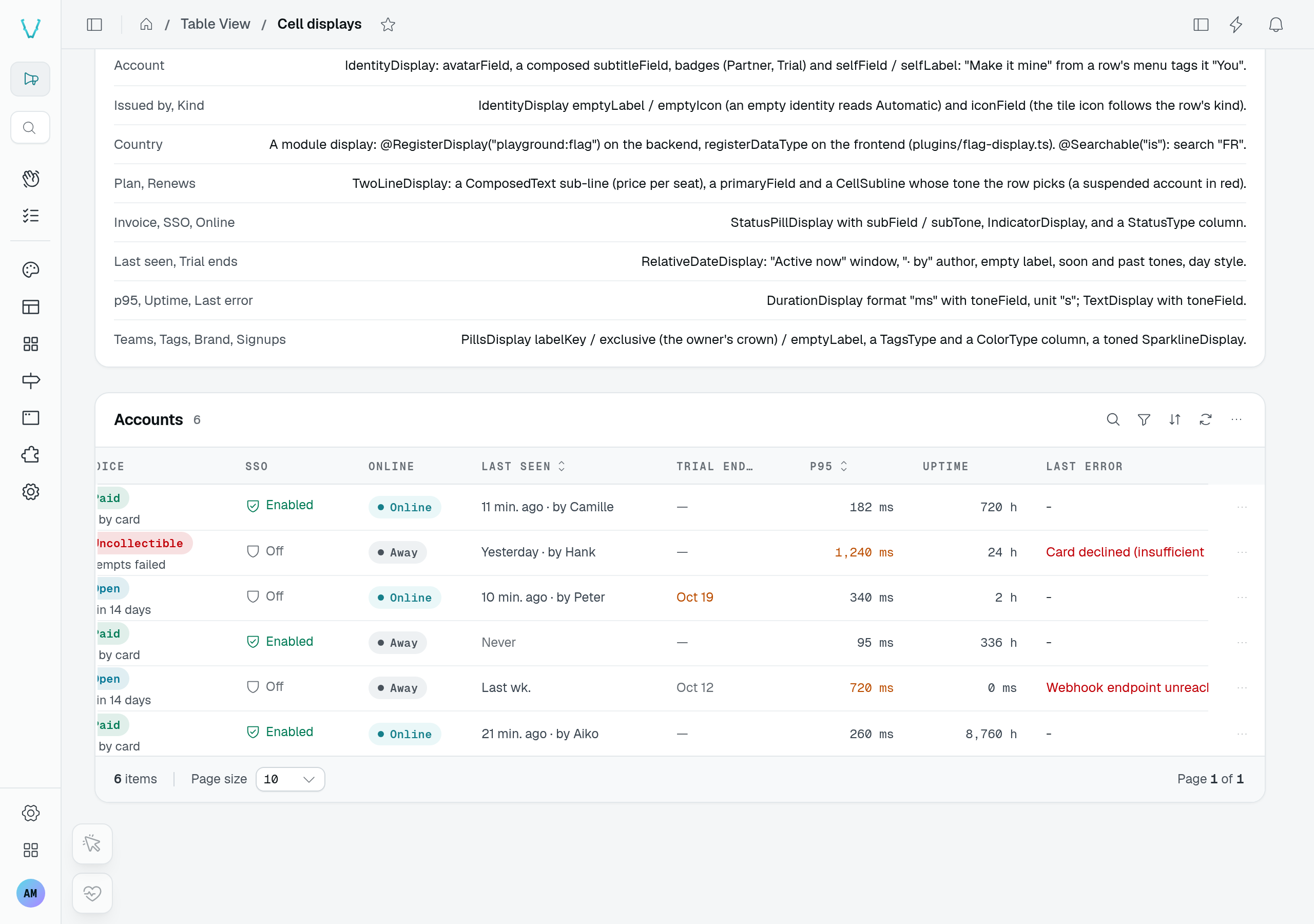The image size is (1314, 924).
Task: Search the Accounts table
Action: 1113,419
